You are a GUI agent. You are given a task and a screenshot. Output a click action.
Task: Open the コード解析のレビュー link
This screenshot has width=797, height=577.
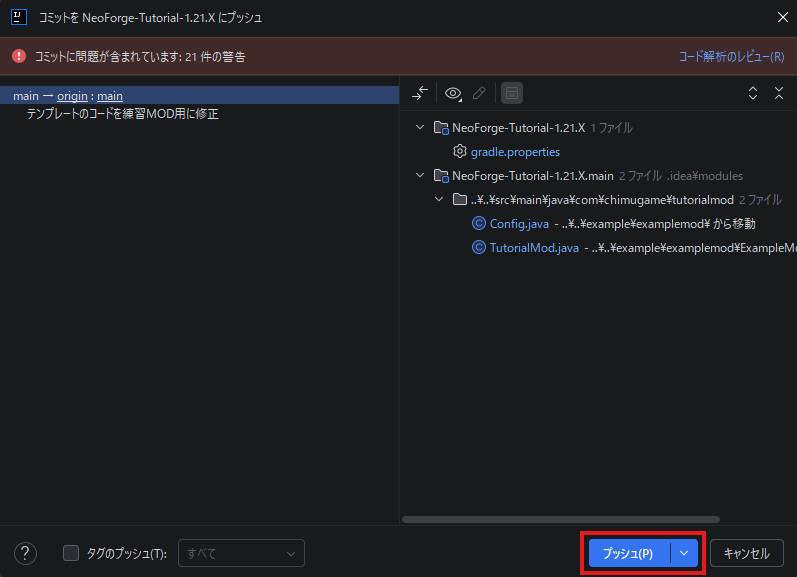coord(731,57)
